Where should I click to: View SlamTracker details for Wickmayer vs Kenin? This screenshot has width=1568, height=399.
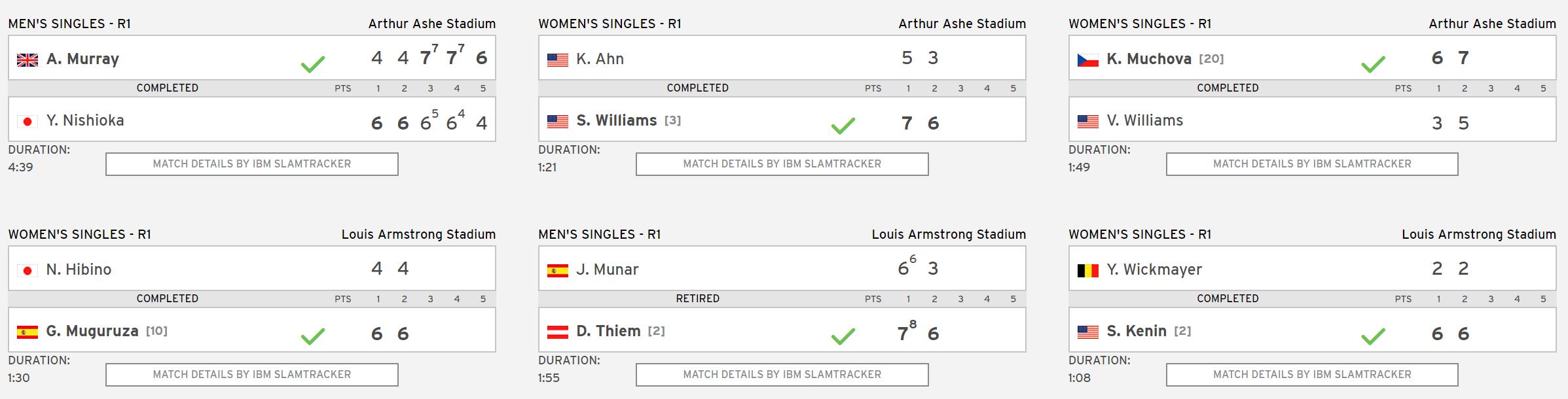point(1311,375)
